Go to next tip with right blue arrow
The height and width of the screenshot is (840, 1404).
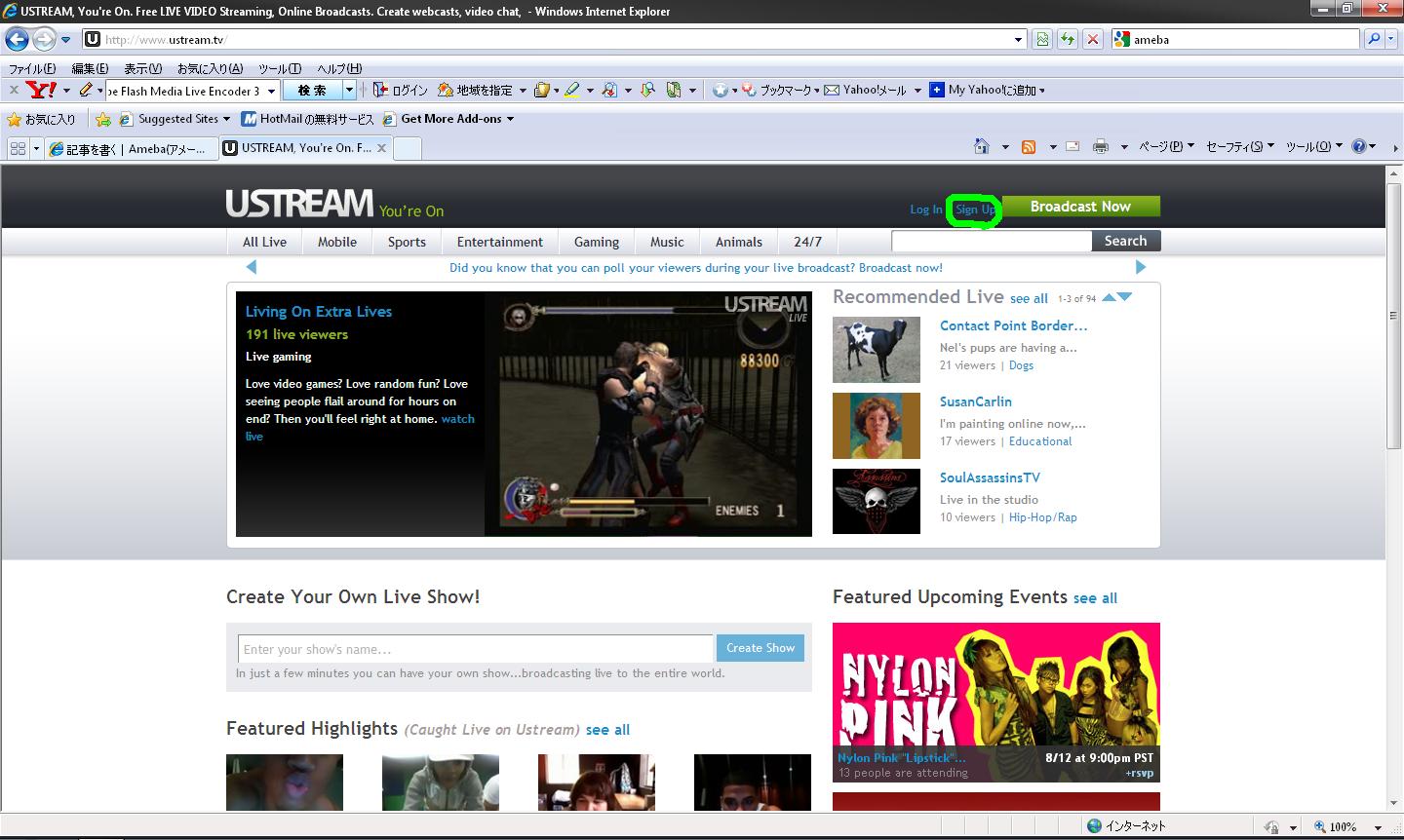tap(1141, 267)
